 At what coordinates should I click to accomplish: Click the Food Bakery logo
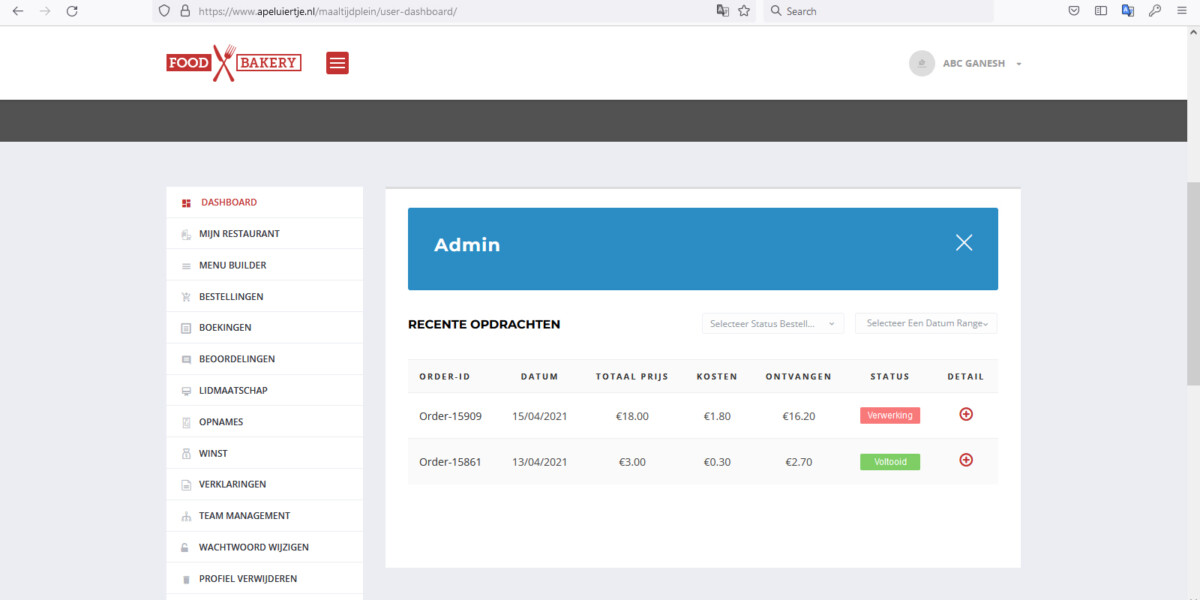coord(234,63)
